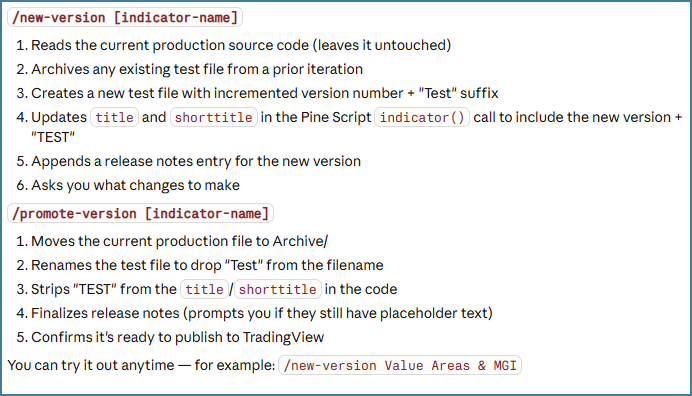Click the line 'Archives any existing test file'

point(197,69)
